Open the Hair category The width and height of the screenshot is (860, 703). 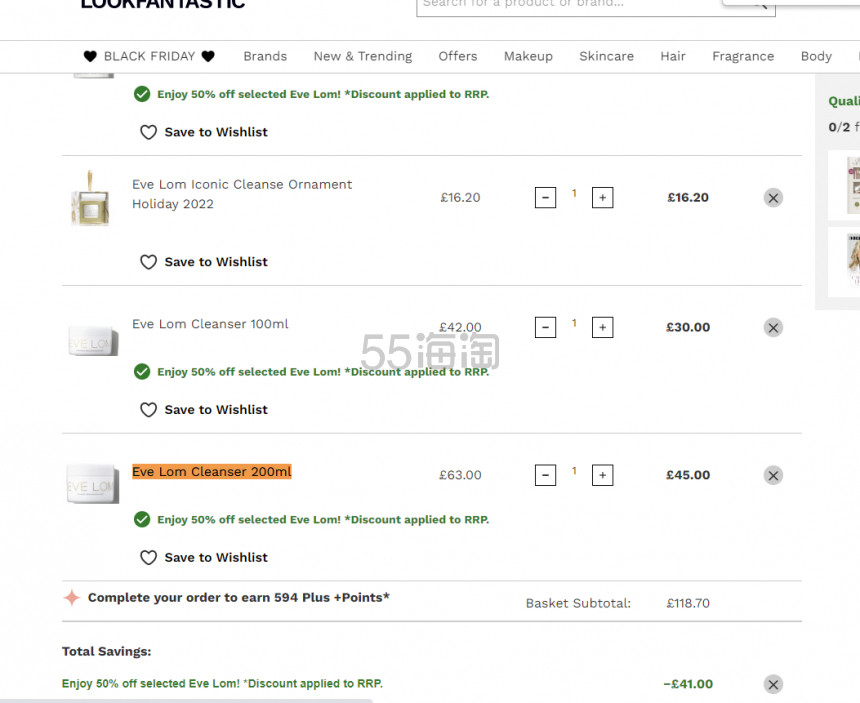[x=672, y=56]
